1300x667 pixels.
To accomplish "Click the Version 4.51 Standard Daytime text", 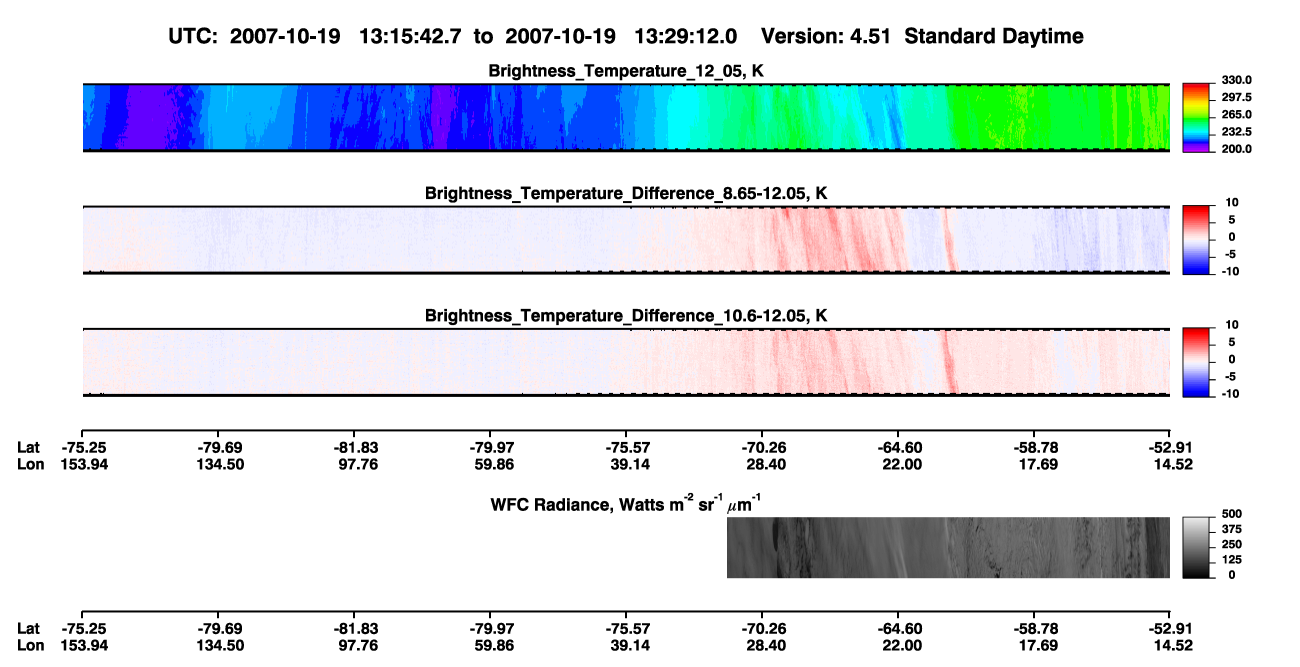I will (x=922, y=37).
